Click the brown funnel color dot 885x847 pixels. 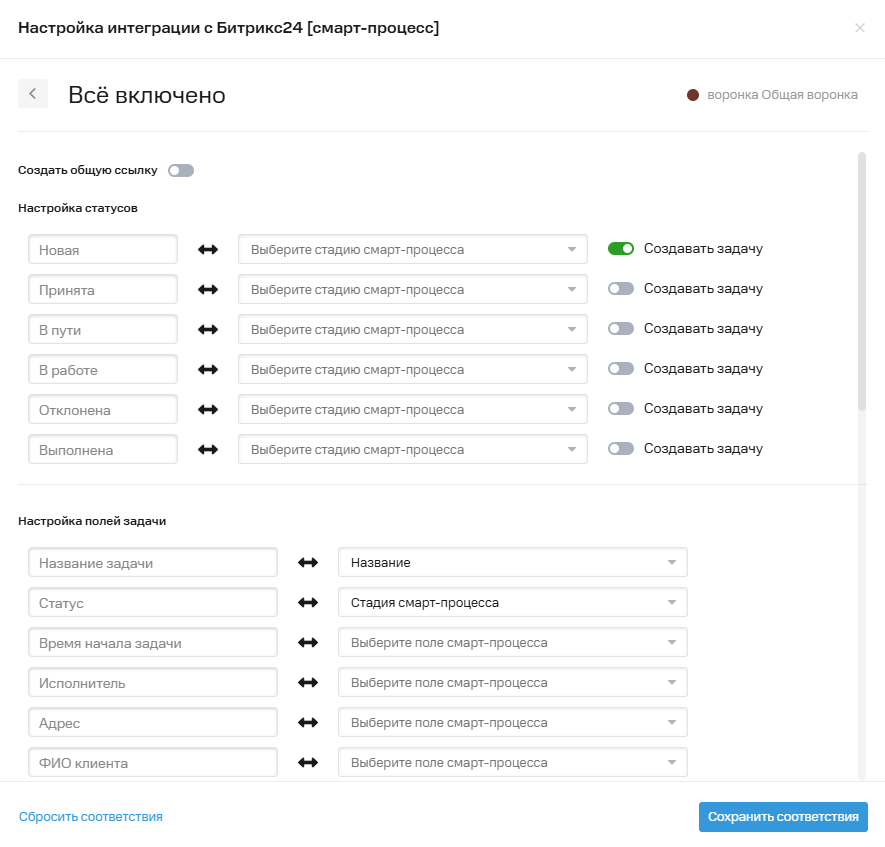click(x=692, y=95)
